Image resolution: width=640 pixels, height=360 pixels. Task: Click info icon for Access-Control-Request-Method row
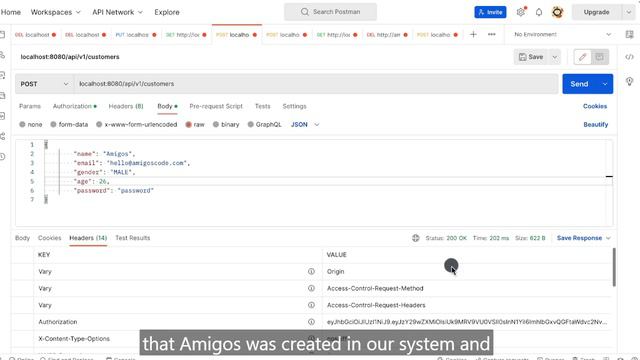click(x=311, y=288)
